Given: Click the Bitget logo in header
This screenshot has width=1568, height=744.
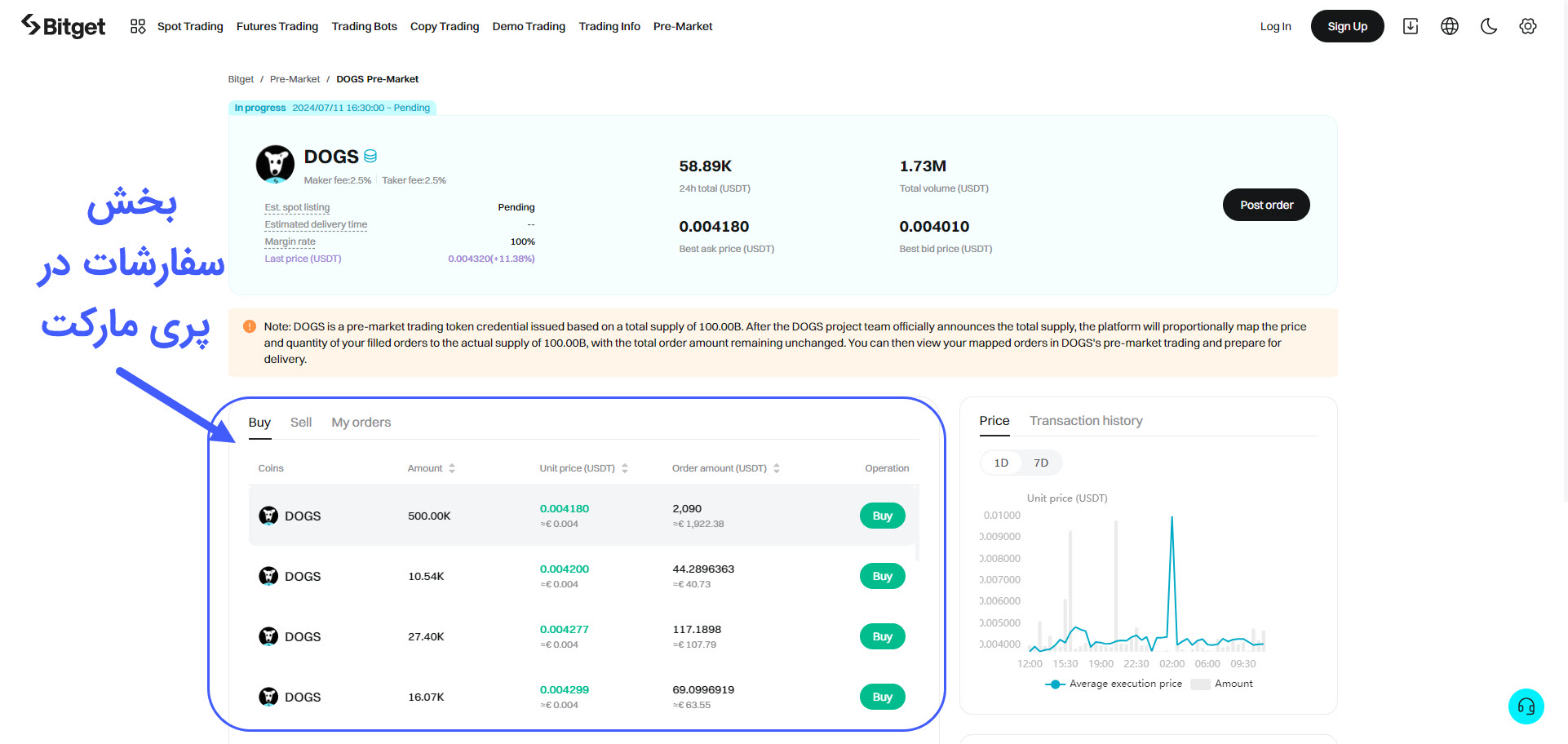Looking at the screenshot, I should (64, 26).
